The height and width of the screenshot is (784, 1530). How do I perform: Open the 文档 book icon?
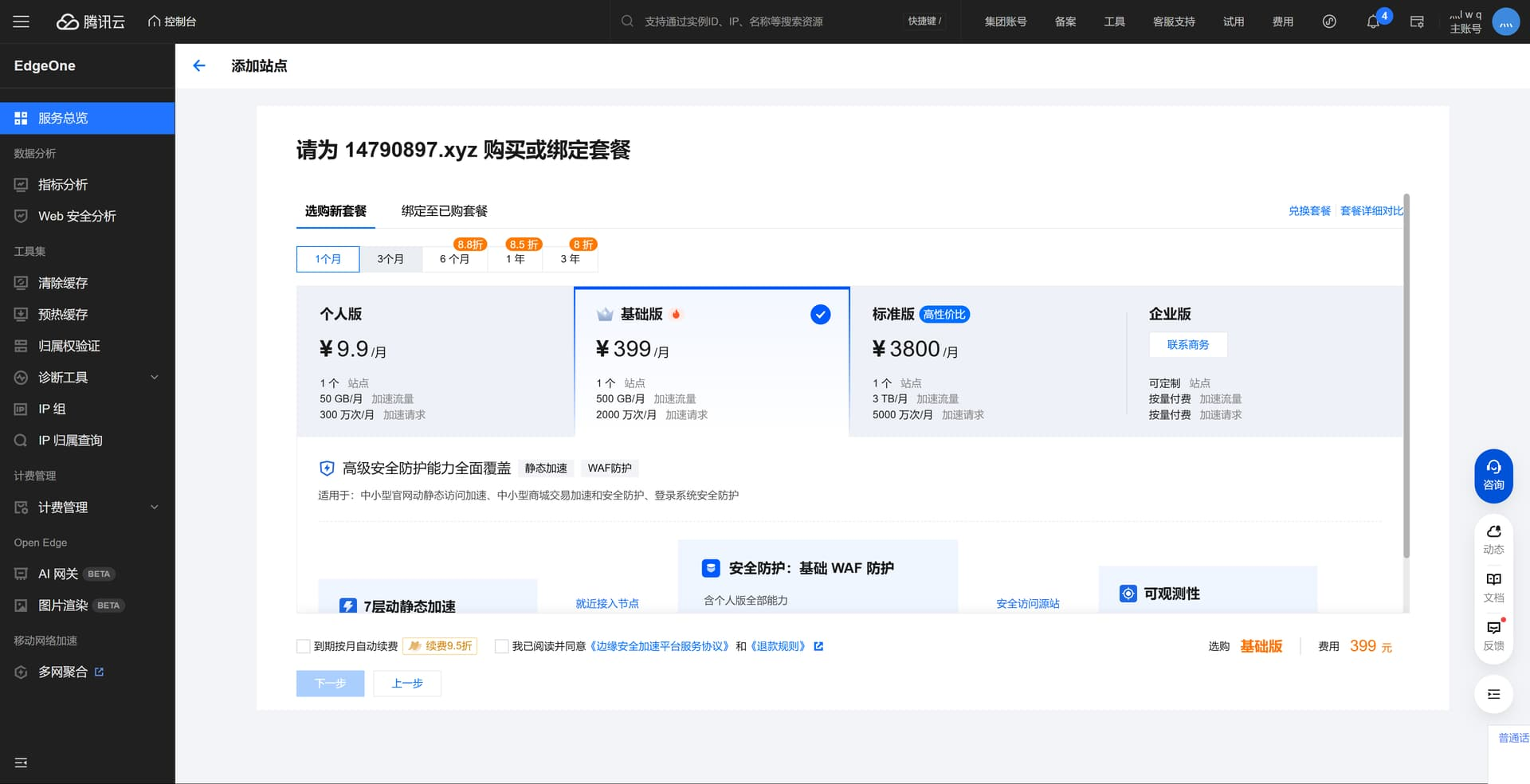[1493, 586]
